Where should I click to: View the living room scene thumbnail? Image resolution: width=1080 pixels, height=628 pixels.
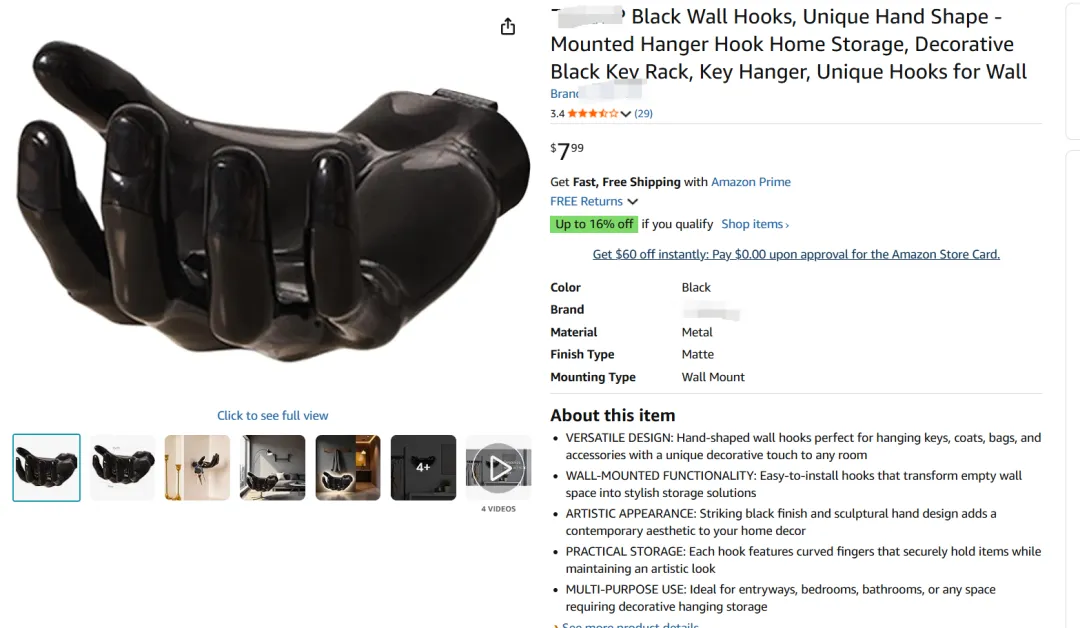point(273,468)
